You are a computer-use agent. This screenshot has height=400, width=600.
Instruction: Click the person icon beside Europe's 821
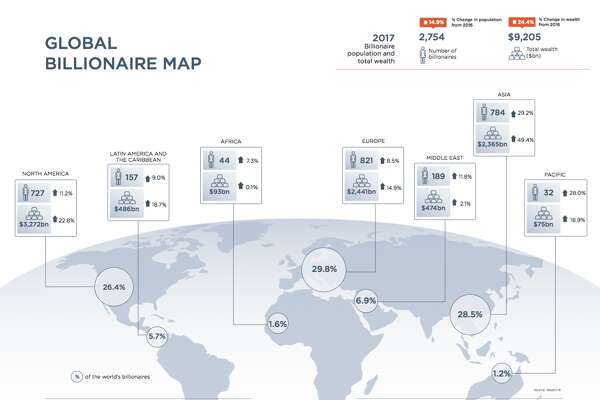point(353,160)
